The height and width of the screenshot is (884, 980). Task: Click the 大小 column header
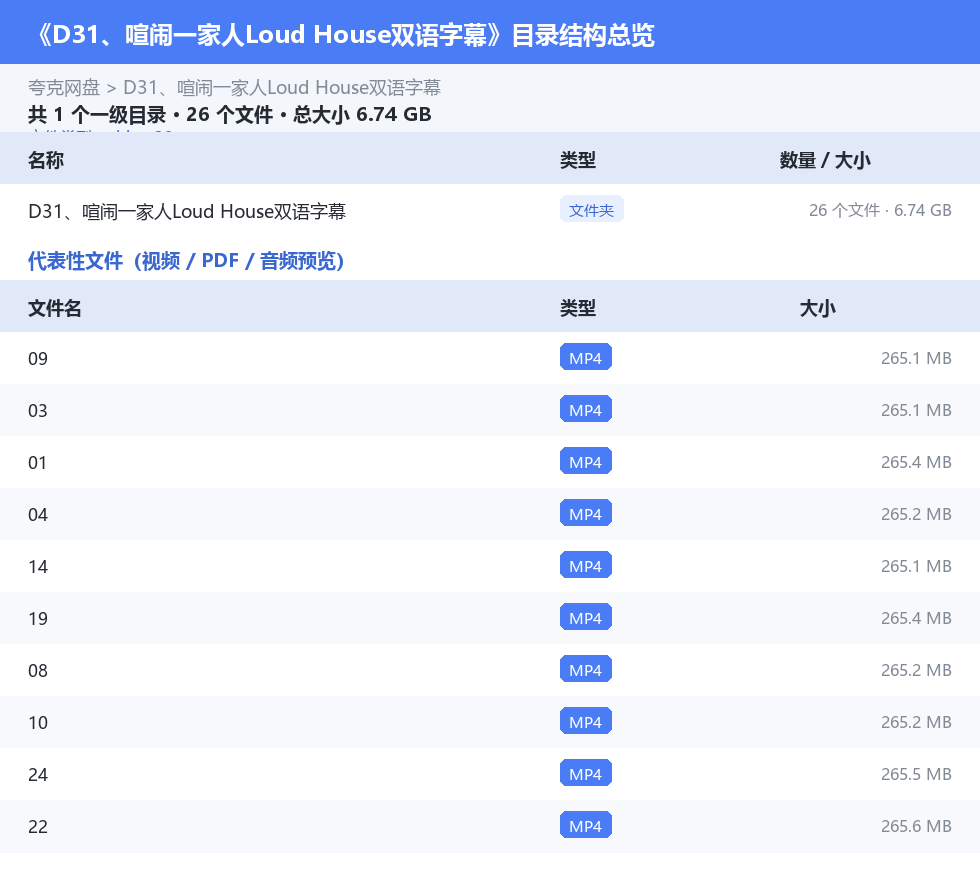tap(818, 308)
